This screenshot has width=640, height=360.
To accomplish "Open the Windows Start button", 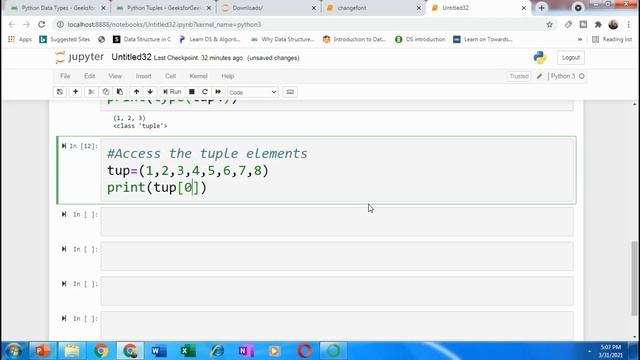I will coord(14,351).
